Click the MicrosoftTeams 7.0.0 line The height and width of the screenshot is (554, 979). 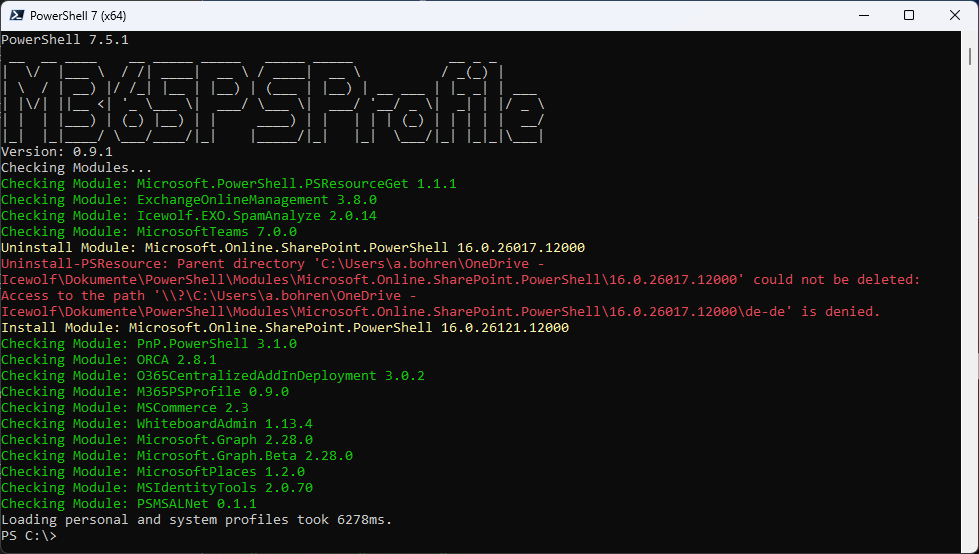tap(149, 232)
